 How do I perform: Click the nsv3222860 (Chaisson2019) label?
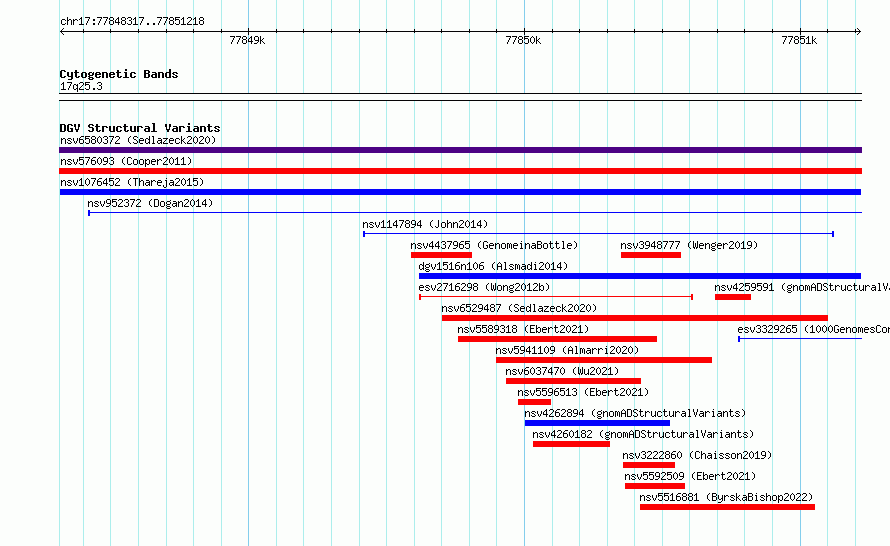[697, 455]
